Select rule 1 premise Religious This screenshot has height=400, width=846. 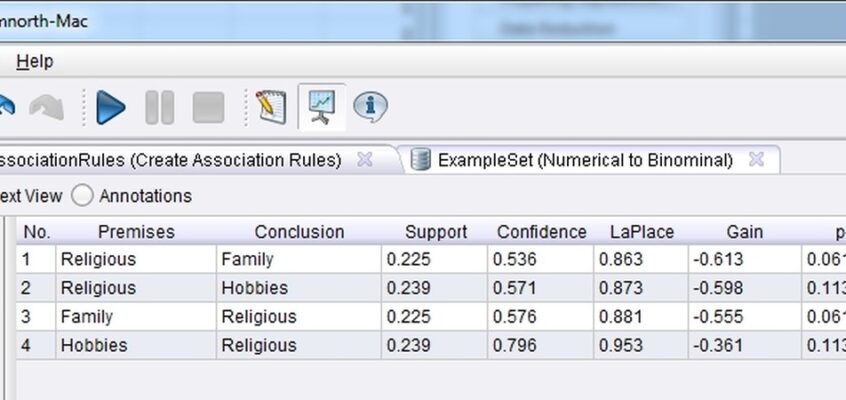tap(136, 260)
